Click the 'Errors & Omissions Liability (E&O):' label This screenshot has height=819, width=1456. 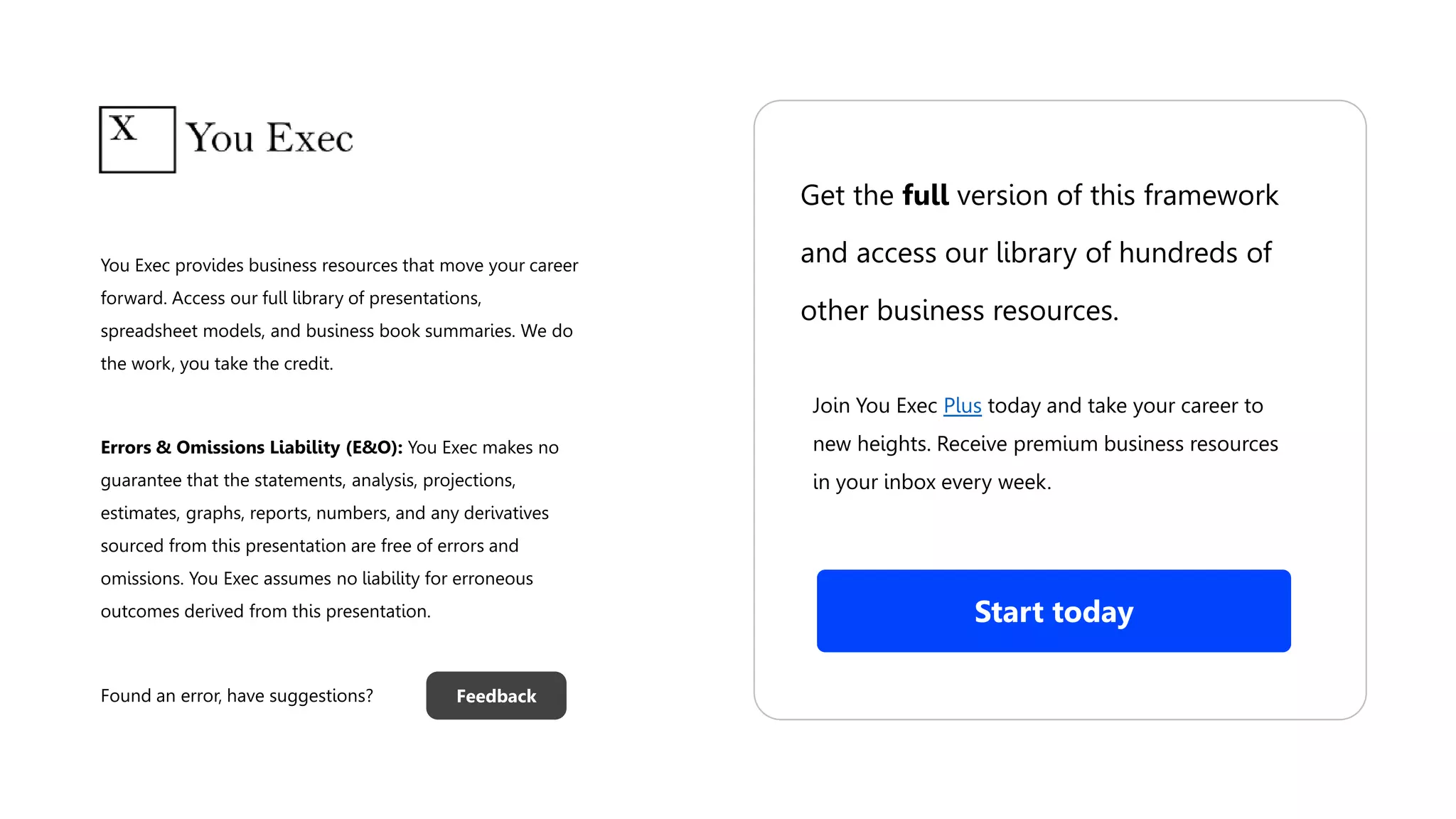252,448
